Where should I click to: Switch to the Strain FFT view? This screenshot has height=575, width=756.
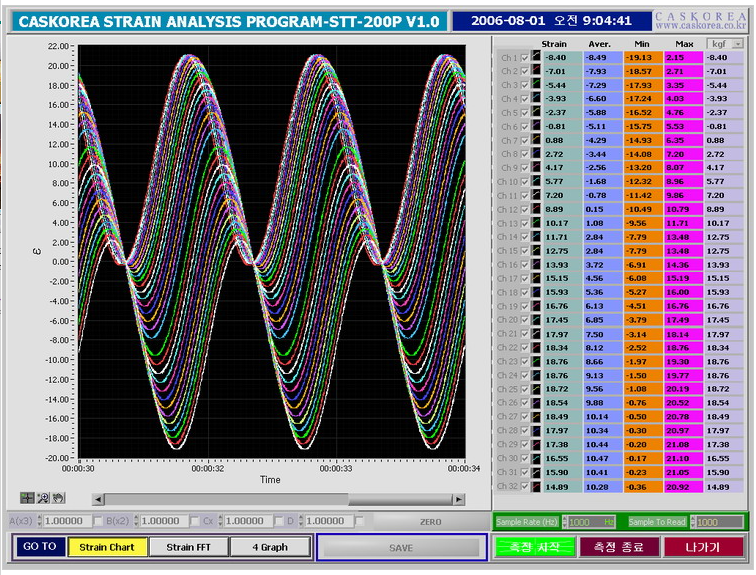pos(189,547)
